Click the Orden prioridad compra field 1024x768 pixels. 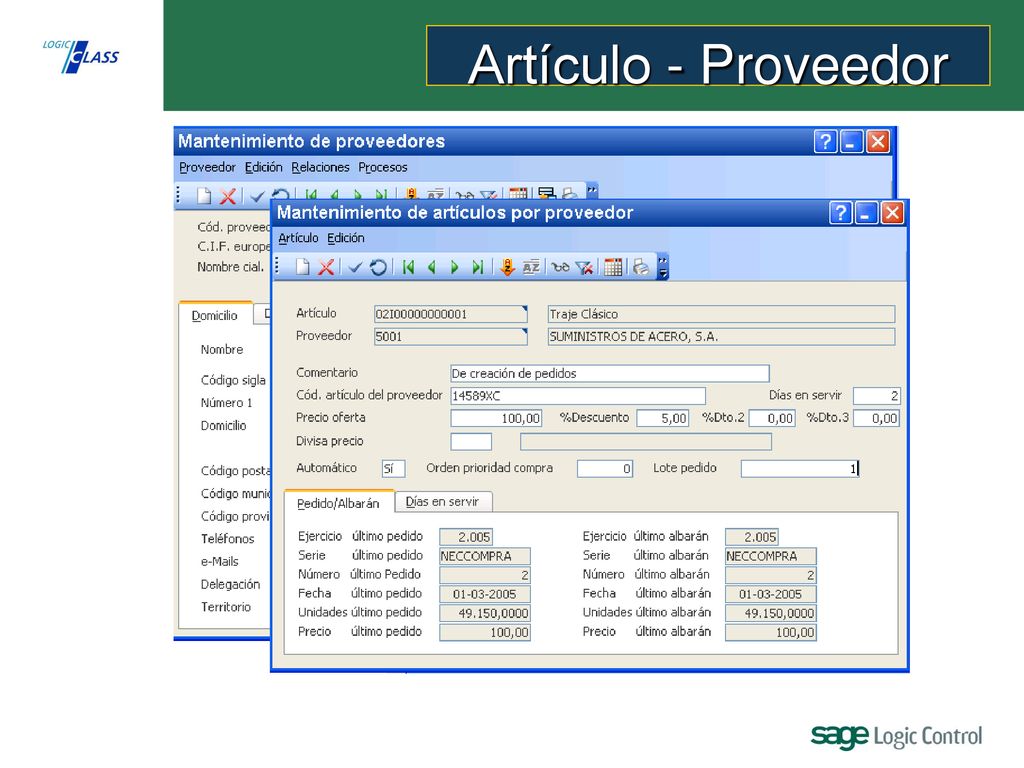605,468
